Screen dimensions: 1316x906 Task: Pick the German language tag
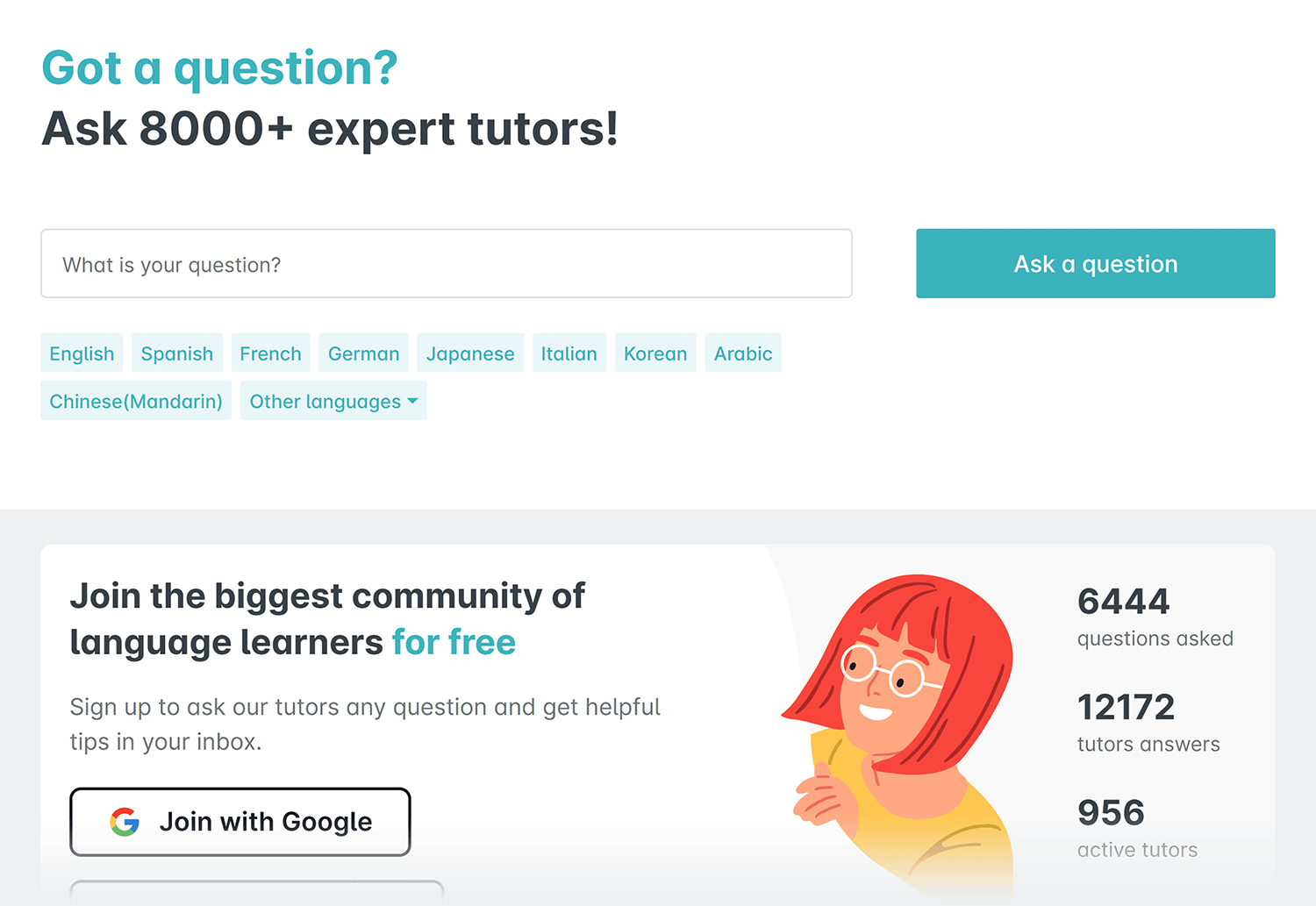363,353
